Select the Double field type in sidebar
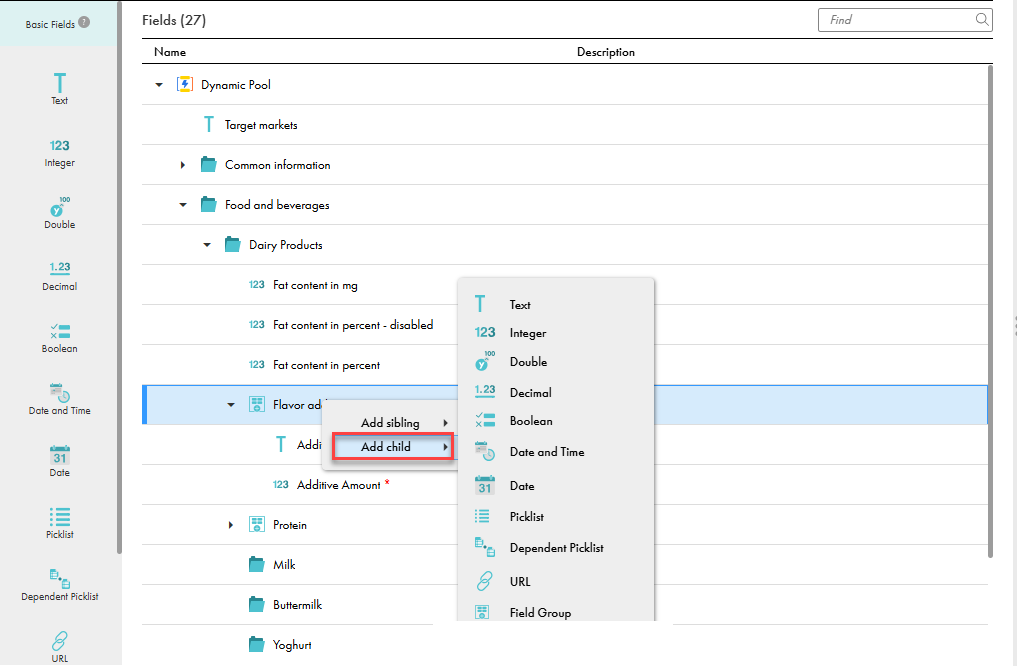Viewport: 1017px width, 666px height. point(59,213)
